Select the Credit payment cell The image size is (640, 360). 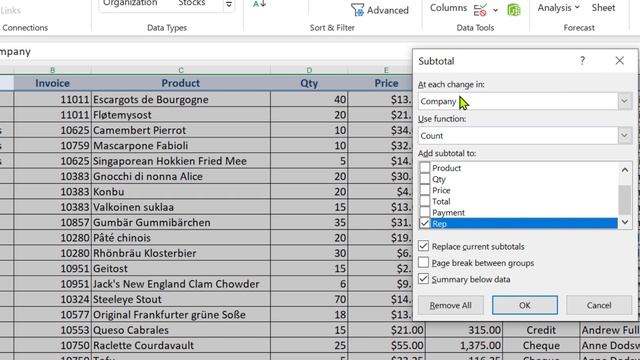pos(541,330)
